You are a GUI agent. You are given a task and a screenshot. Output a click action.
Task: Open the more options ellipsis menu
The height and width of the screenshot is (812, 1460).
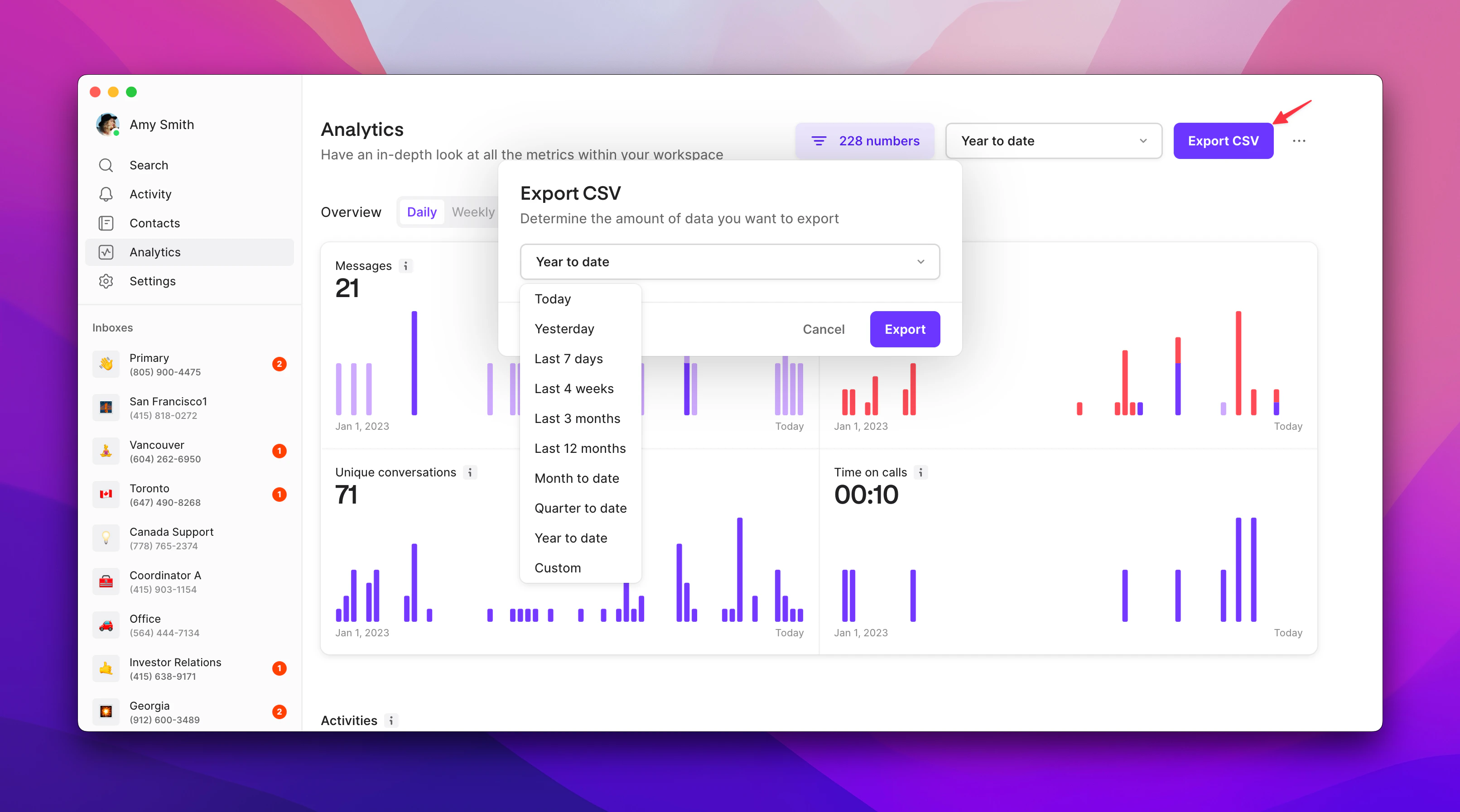pos(1299,140)
